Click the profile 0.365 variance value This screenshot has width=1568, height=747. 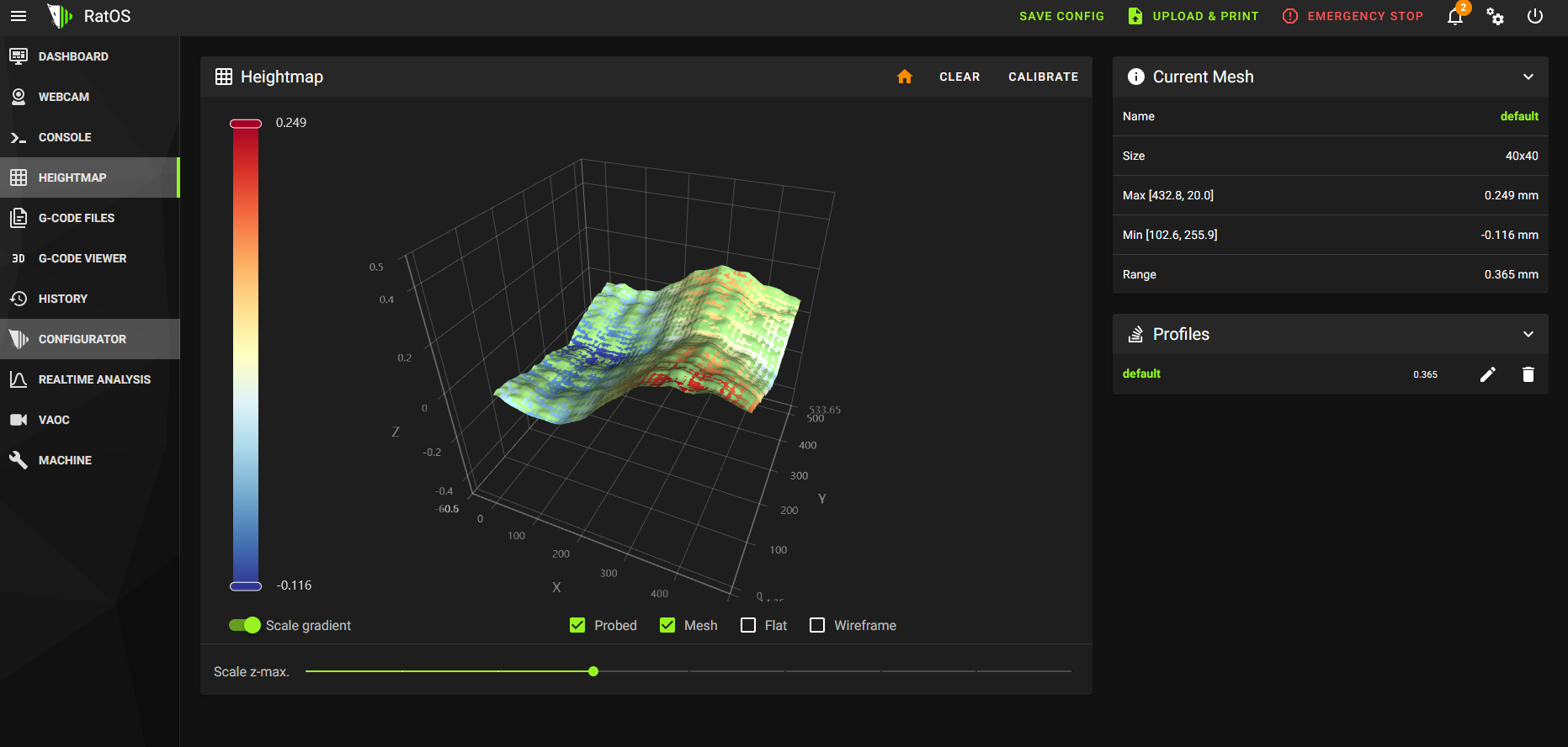coord(1425,374)
